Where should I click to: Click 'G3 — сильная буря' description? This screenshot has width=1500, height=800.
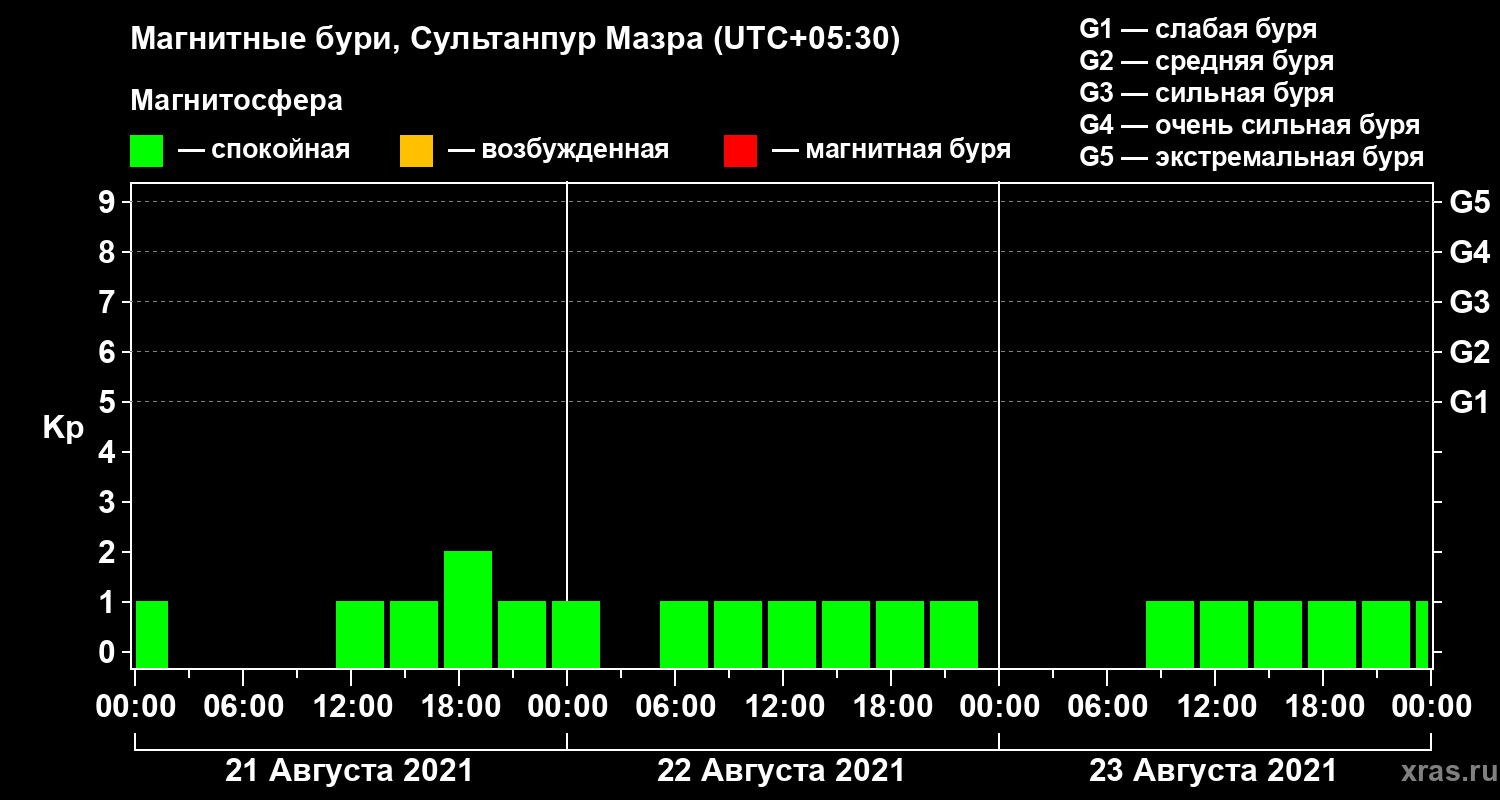coord(1207,93)
